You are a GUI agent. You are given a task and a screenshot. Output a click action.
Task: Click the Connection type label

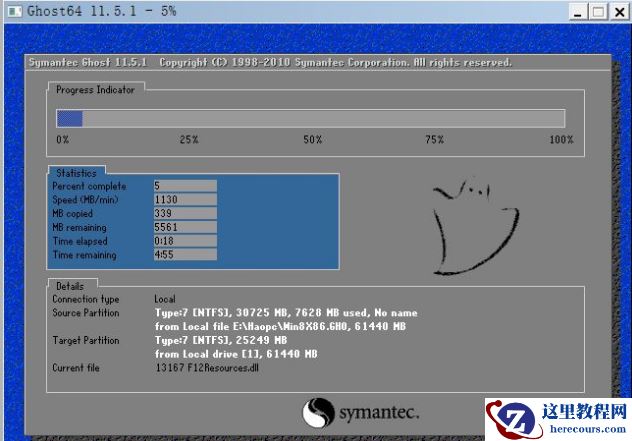point(86,299)
